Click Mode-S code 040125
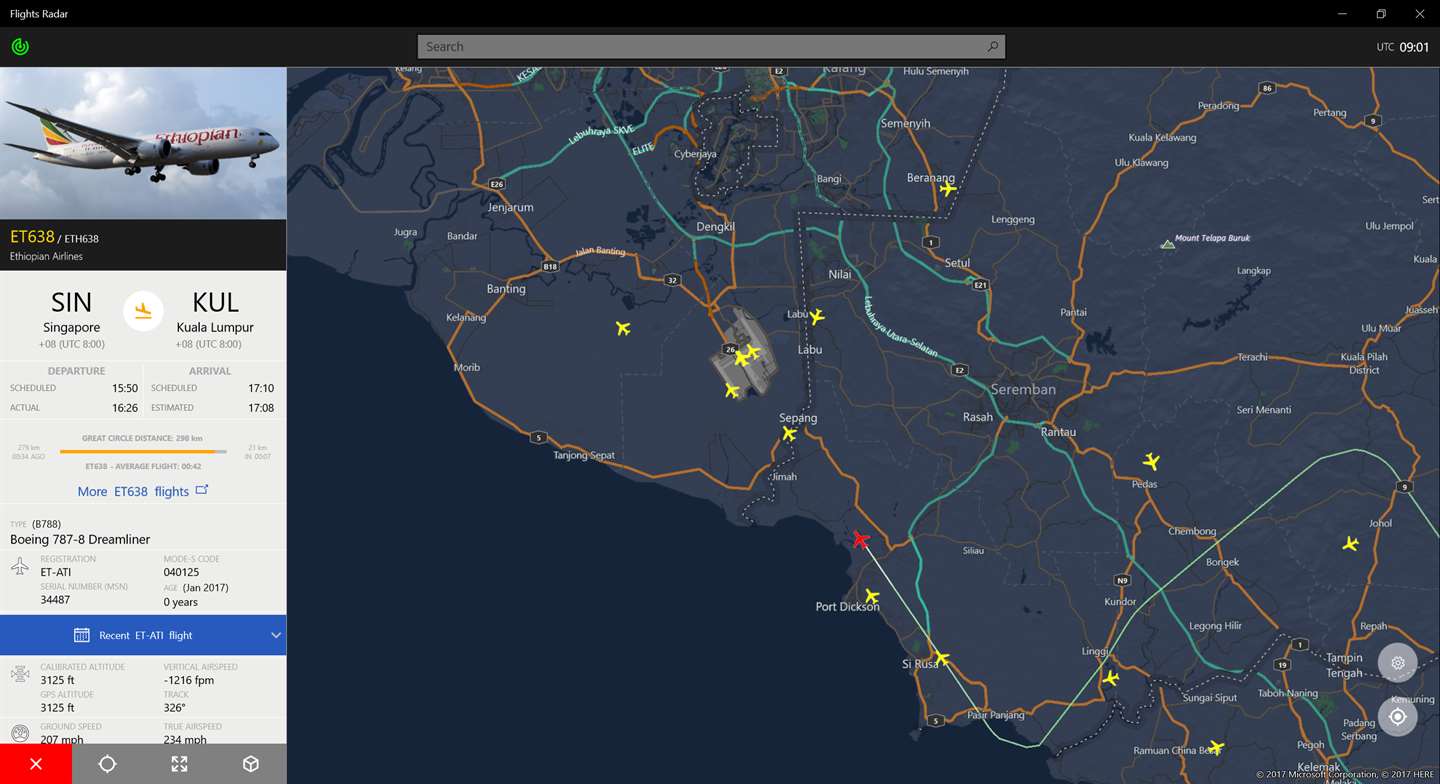The height and width of the screenshot is (784, 1440). [x=181, y=572]
